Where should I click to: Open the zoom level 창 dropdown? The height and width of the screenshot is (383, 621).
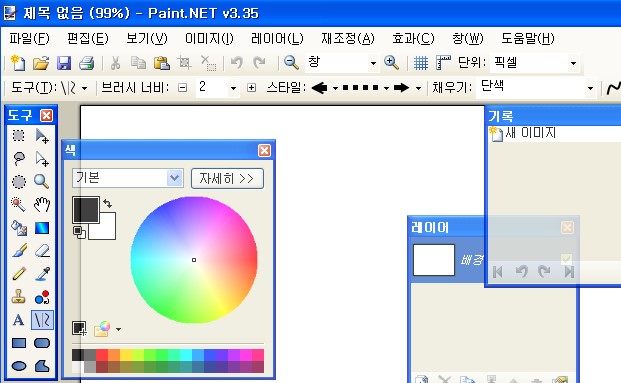click(373, 63)
